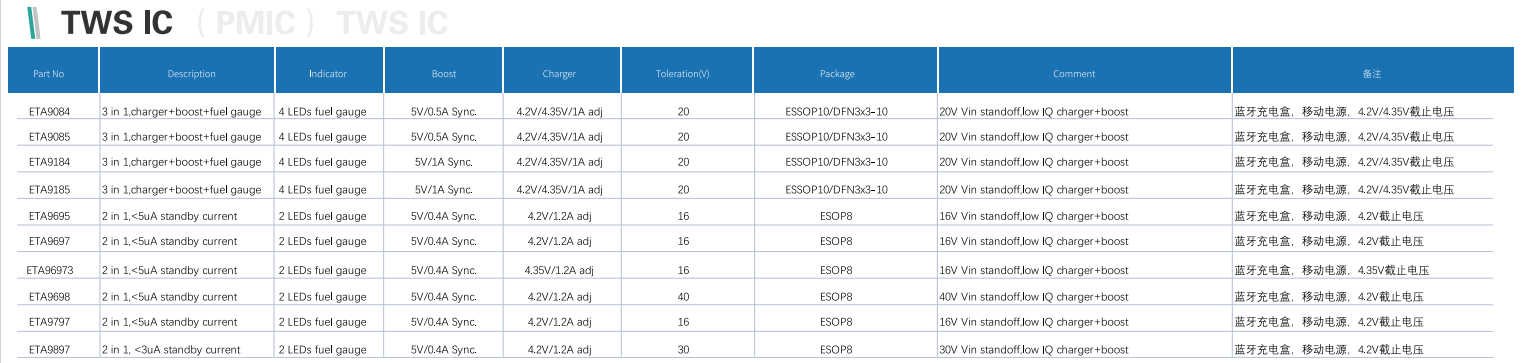Click the Comment column header
1531x363 pixels.
(1074, 73)
